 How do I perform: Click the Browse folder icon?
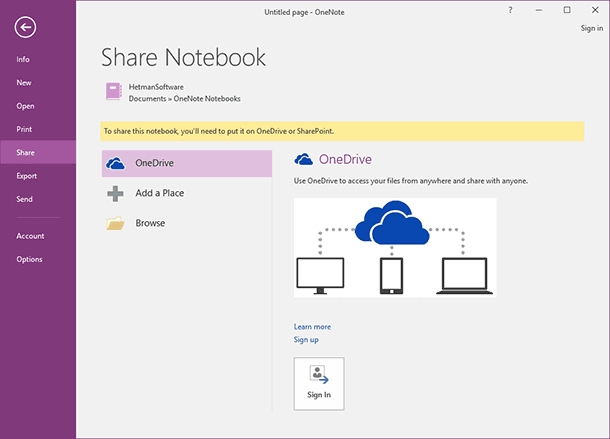(116, 223)
